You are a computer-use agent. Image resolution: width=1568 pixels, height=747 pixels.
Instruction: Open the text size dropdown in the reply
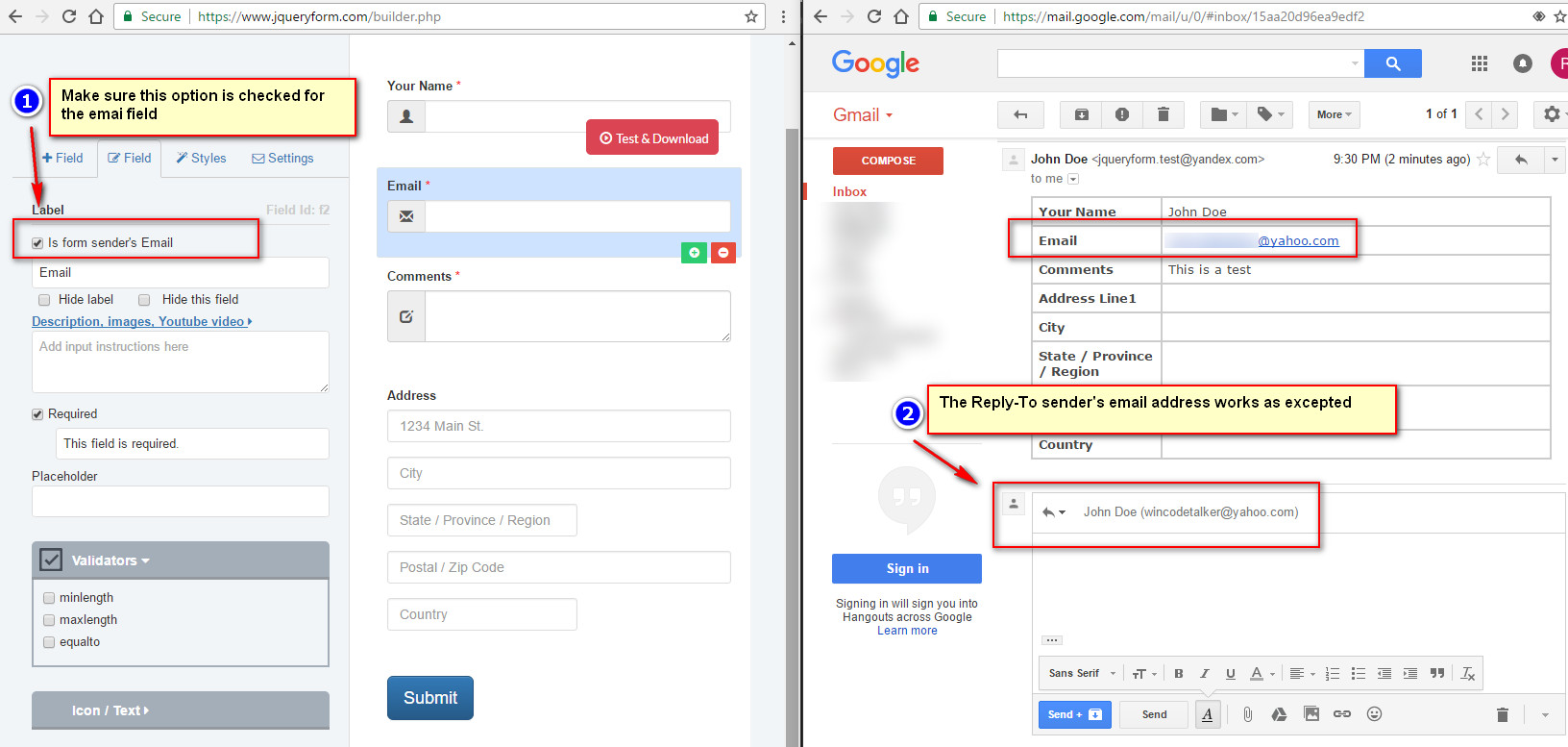(x=1144, y=674)
